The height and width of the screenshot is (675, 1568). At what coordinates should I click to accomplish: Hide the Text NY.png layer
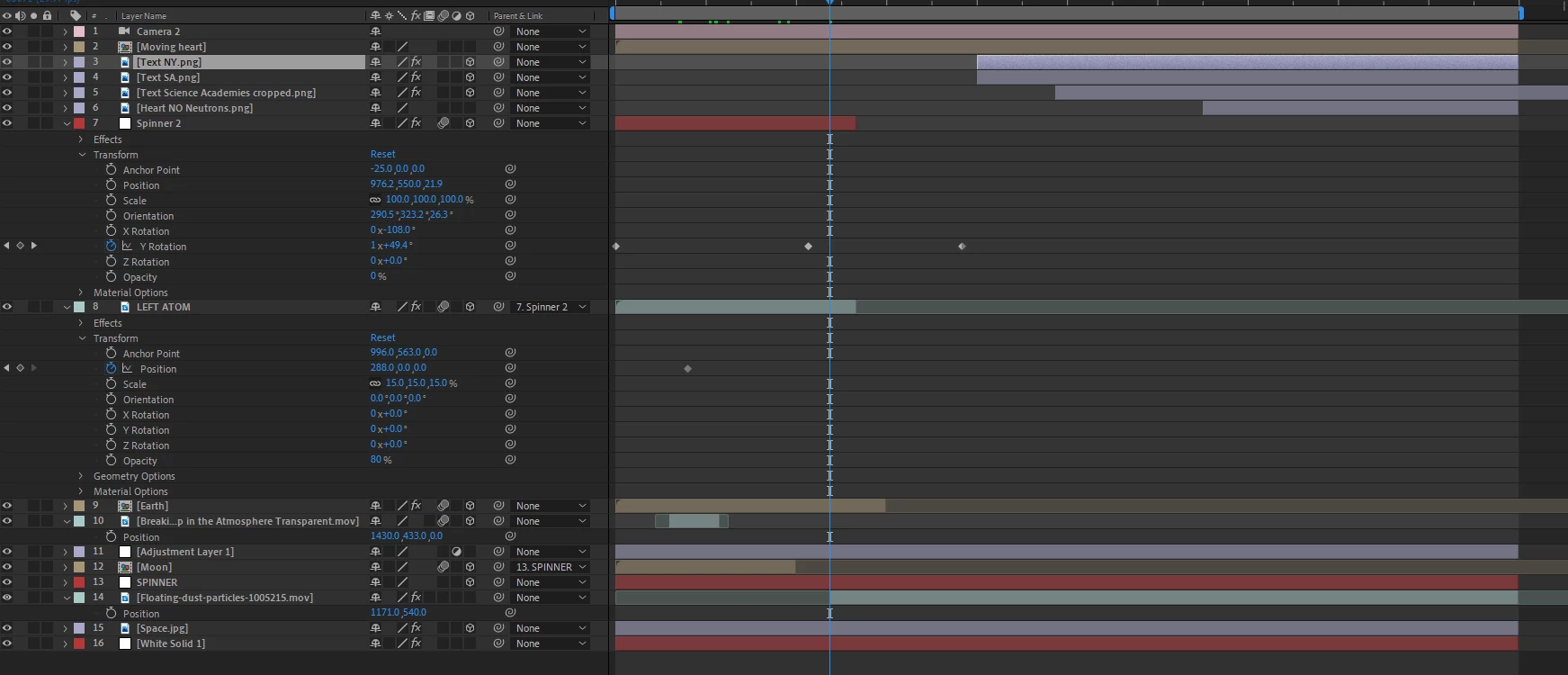[7, 62]
